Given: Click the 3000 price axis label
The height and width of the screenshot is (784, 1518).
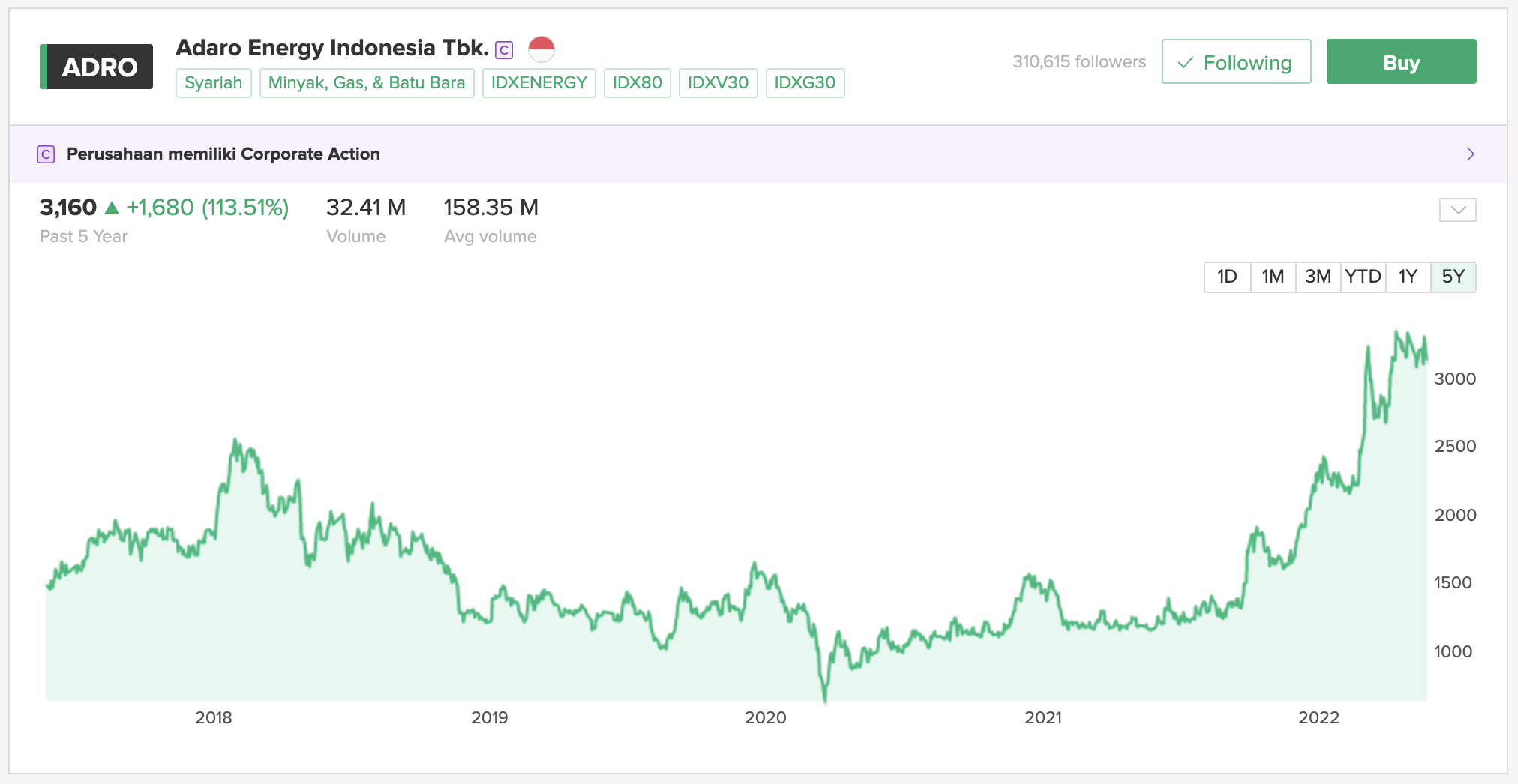Looking at the screenshot, I should [1455, 379].
